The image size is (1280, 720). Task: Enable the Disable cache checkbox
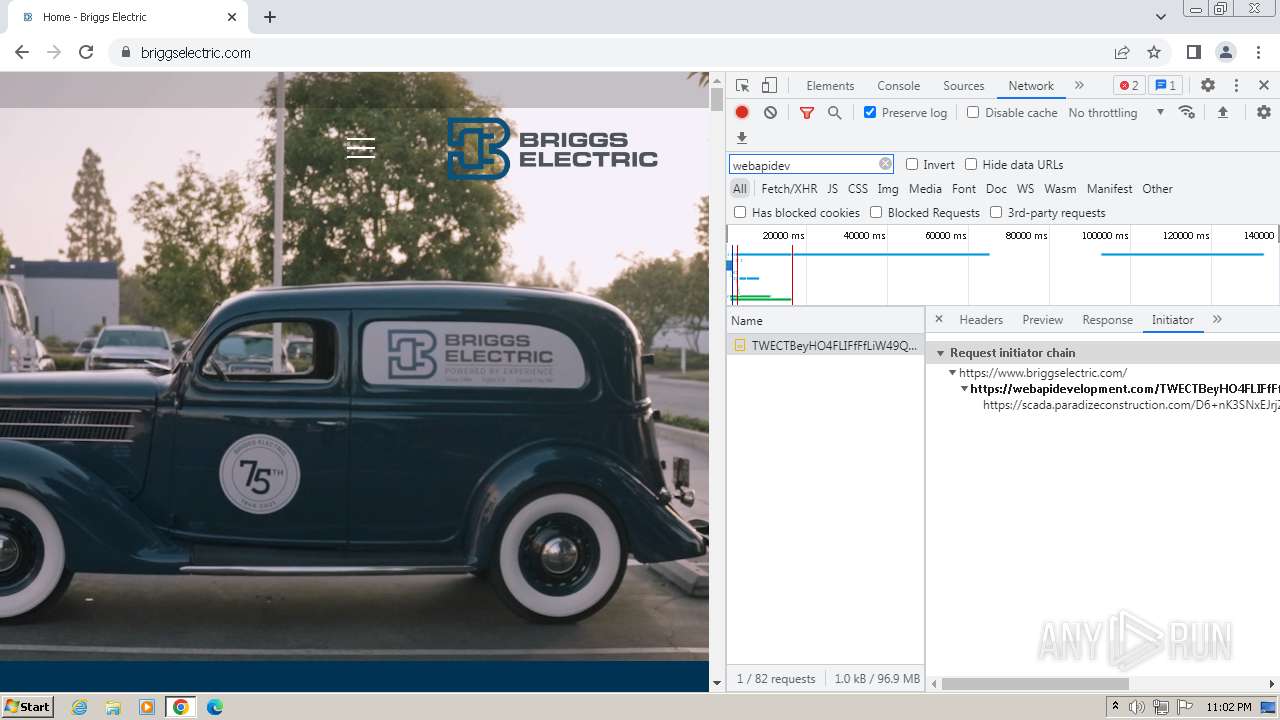coord(973,112)
